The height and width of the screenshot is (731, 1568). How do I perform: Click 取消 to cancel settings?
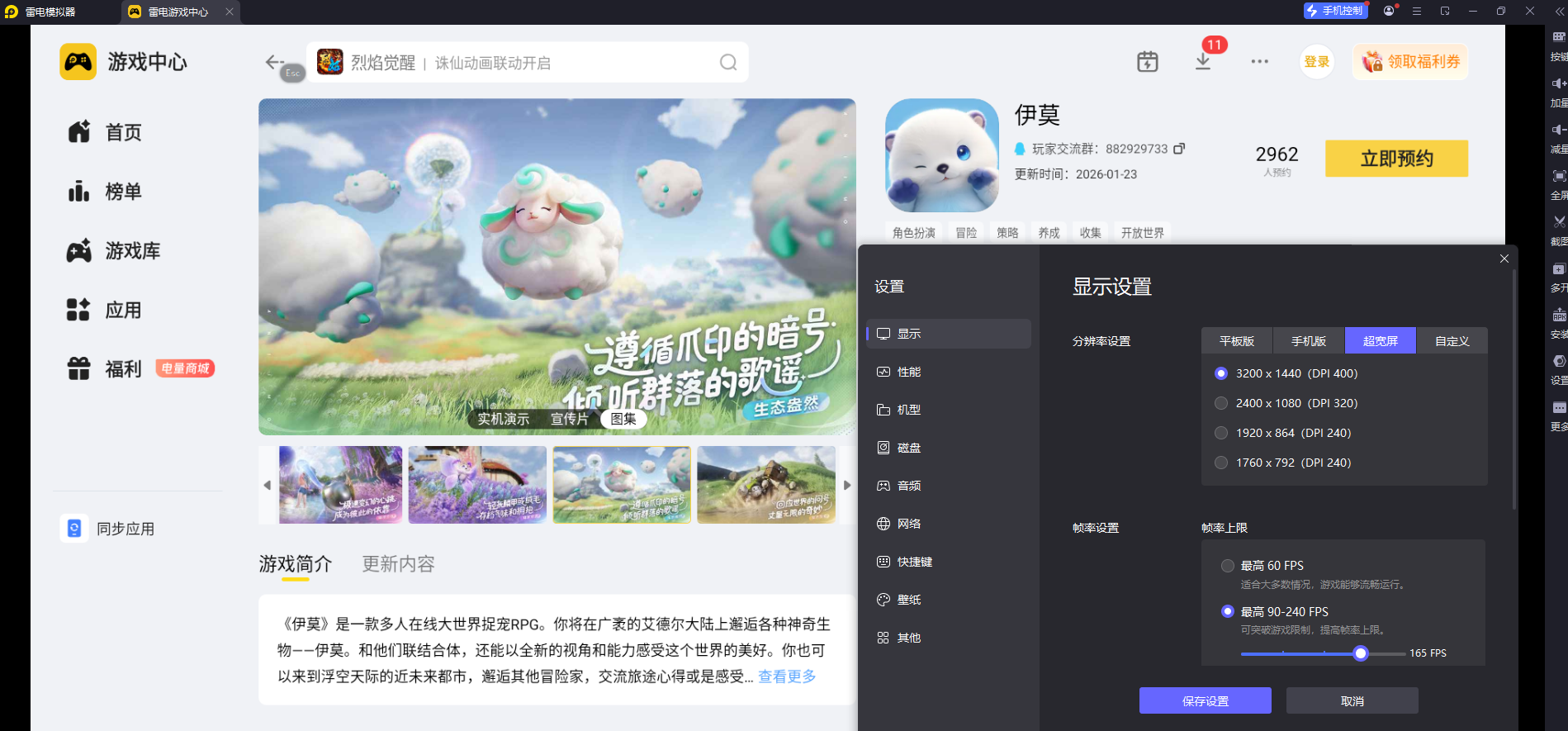point(1352,700)
